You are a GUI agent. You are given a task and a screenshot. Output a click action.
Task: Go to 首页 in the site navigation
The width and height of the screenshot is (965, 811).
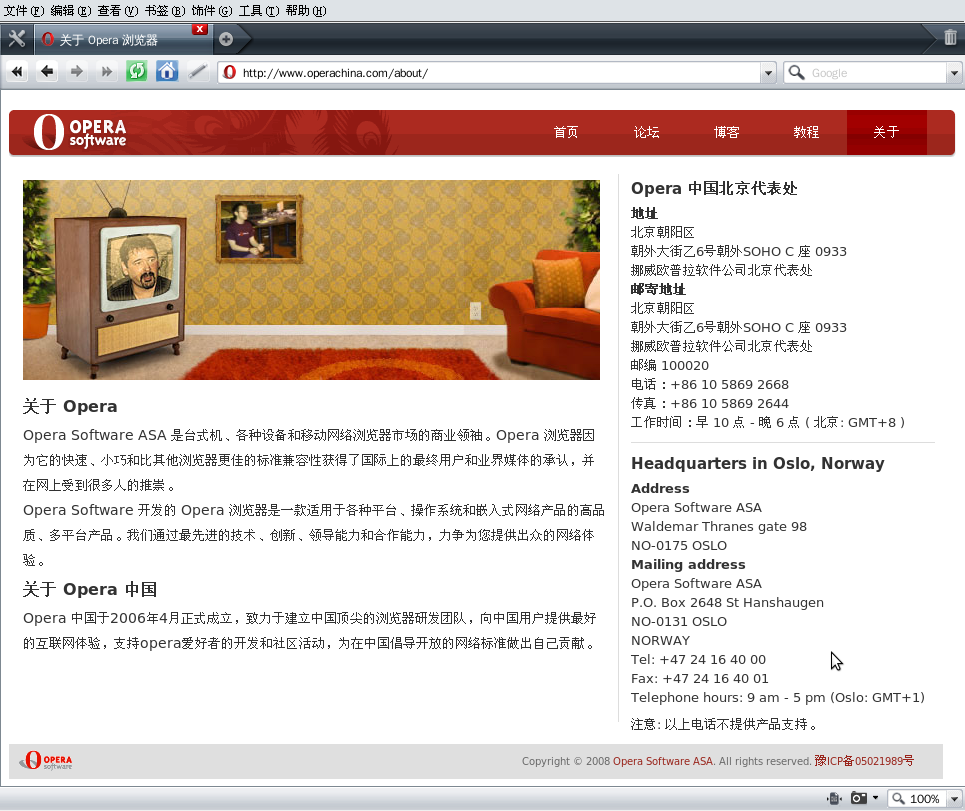coord(566,132)
